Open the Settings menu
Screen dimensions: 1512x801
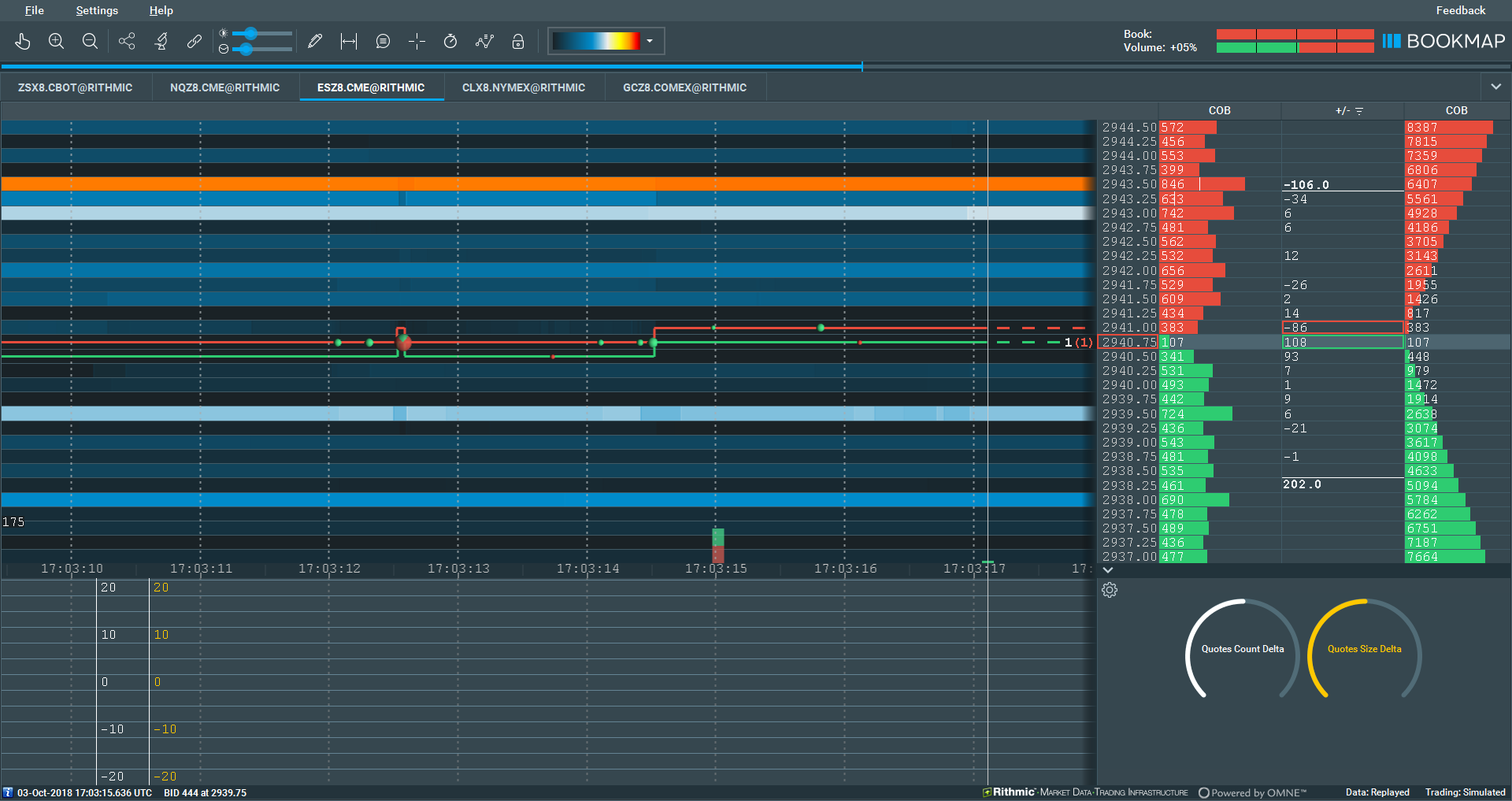click(96, 10)
